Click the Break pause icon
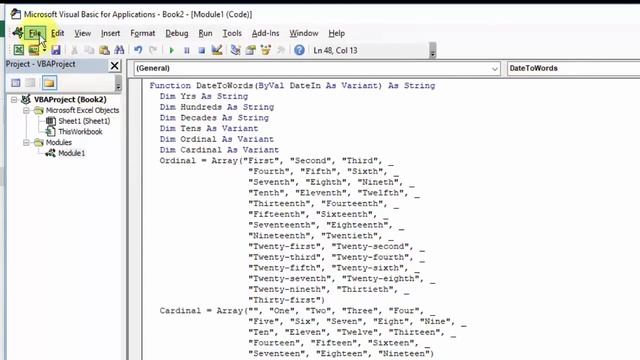Screen dimensions: 640x360 coord(187,50)
